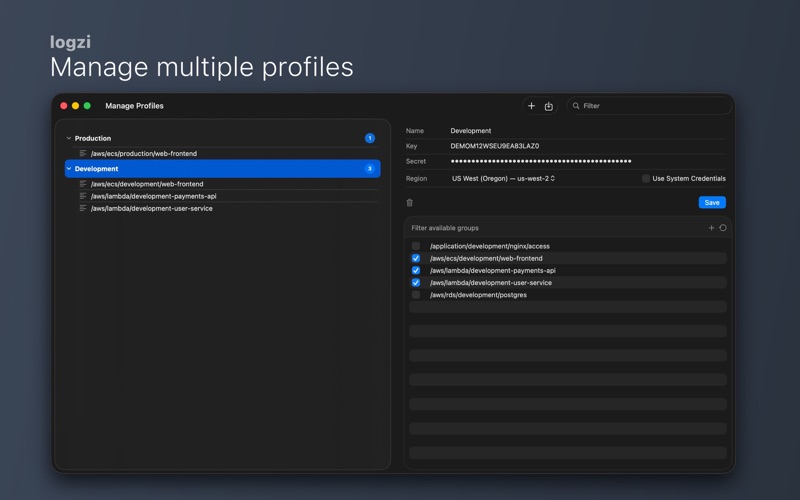The image size is (800, 500).
Task: Click /aws/lambda/development-user-service label in groups list
Action: coord(491,283)
